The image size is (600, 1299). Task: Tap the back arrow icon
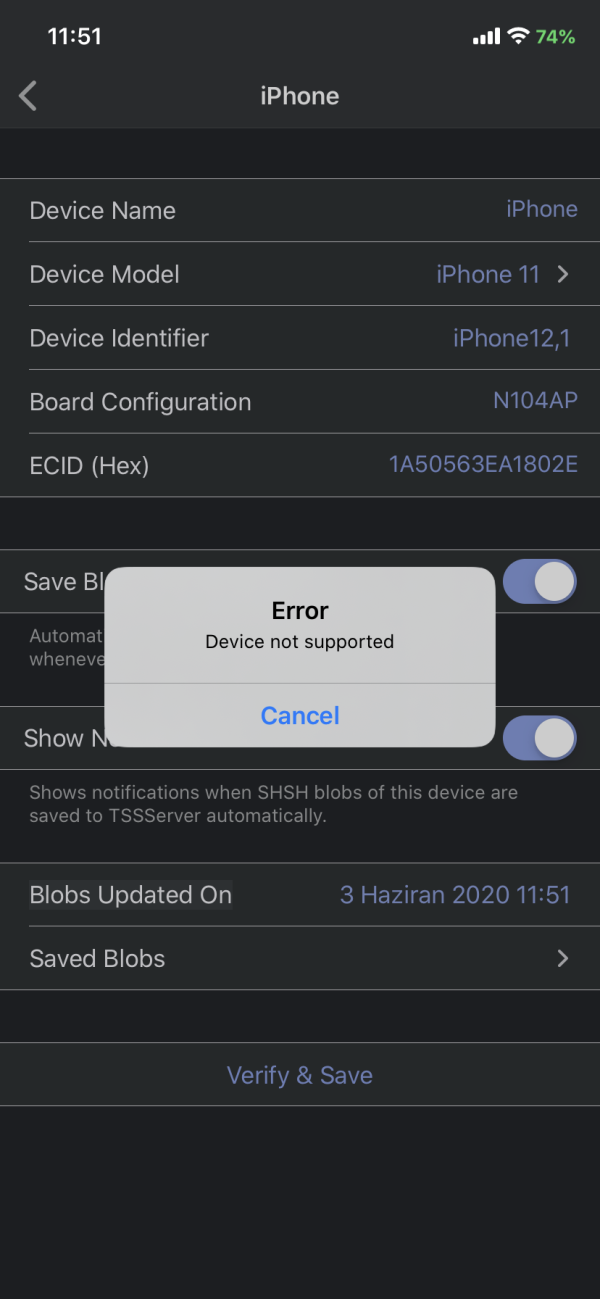pos(28,96)
